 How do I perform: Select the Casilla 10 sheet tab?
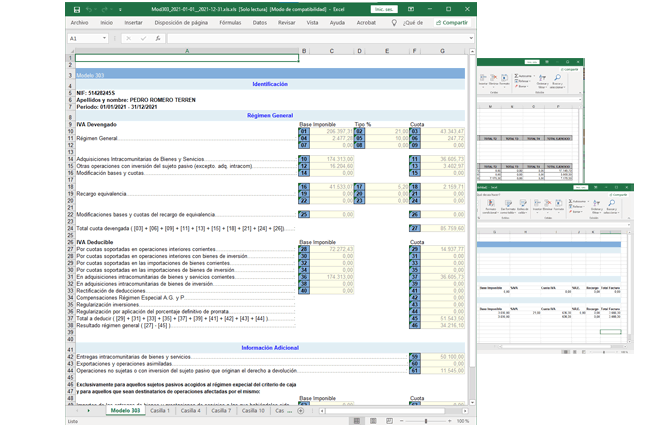click(254, 410)
